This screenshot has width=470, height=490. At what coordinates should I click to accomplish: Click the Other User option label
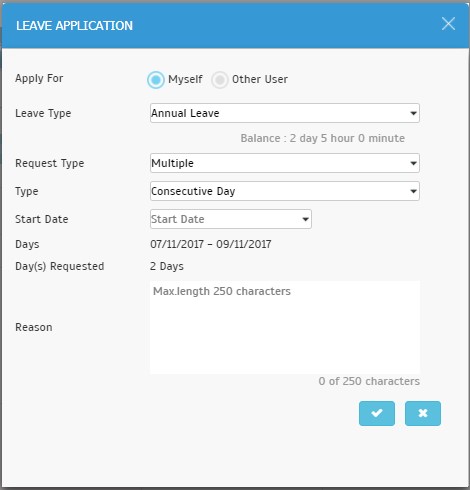click(260, 79)
